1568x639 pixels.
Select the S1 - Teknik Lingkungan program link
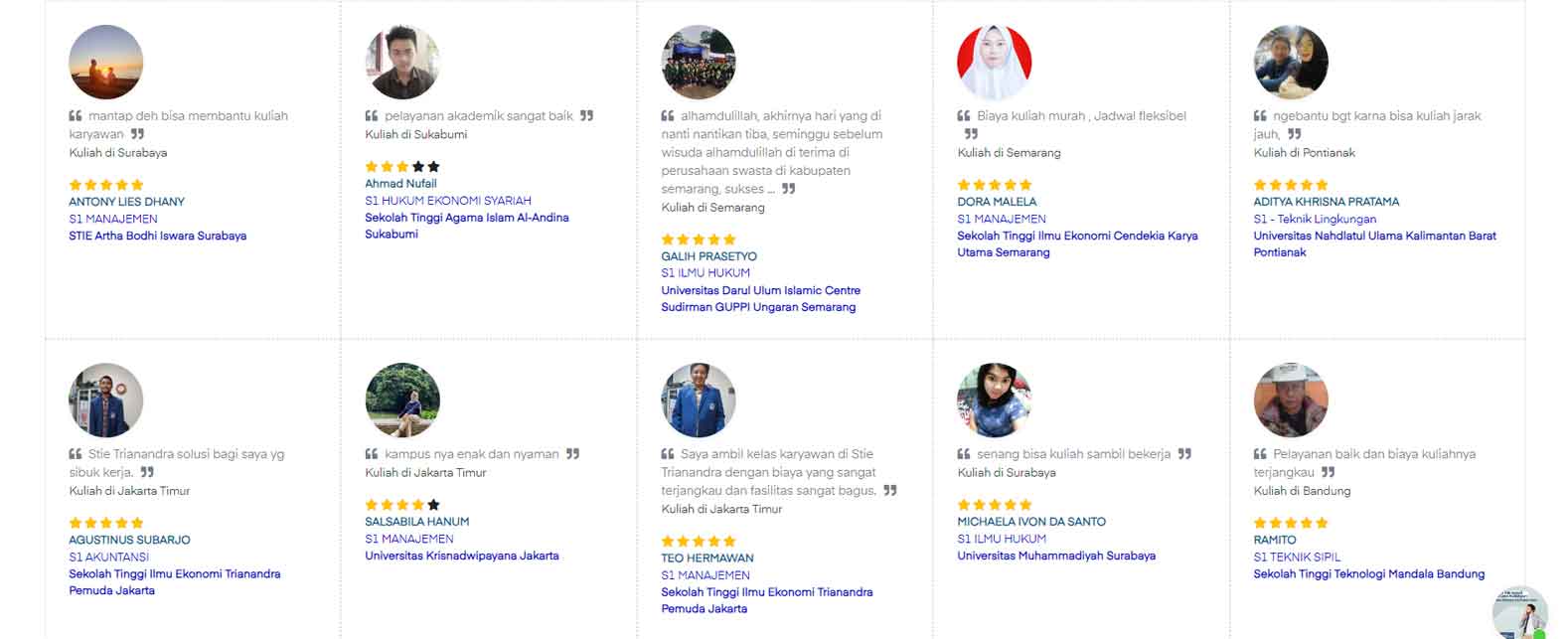tap(1315, 219)
